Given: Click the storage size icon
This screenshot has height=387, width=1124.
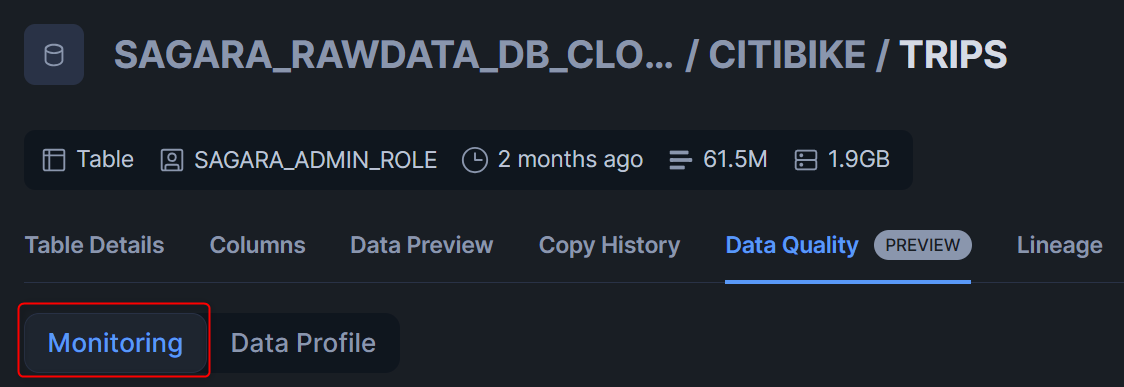Looking at the screenshot, I should pyautogui.click(x=806, y=160).
